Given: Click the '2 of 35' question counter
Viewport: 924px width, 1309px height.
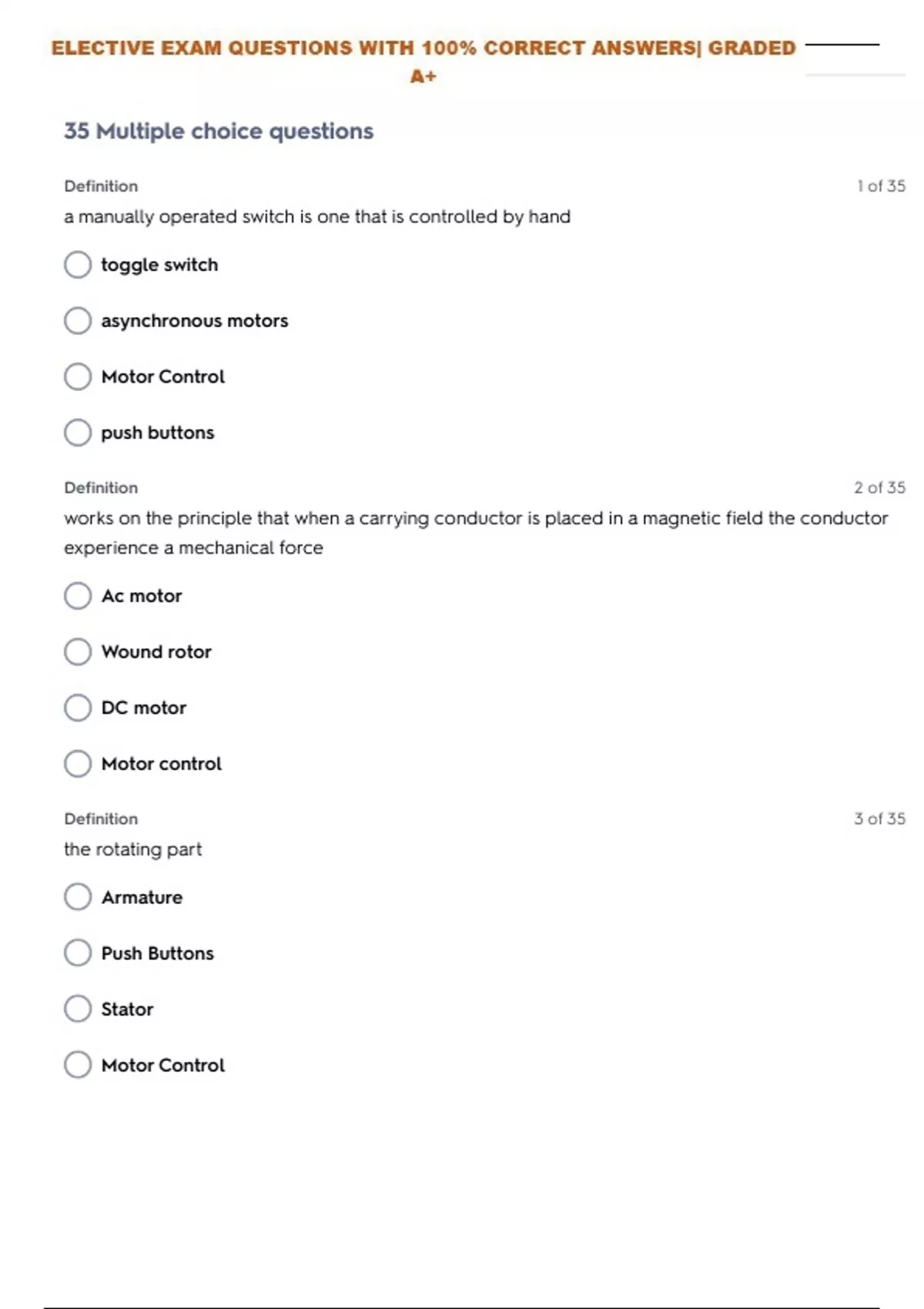Looking at the screenshot, I should pyautogui.click(x=879, y=488).
